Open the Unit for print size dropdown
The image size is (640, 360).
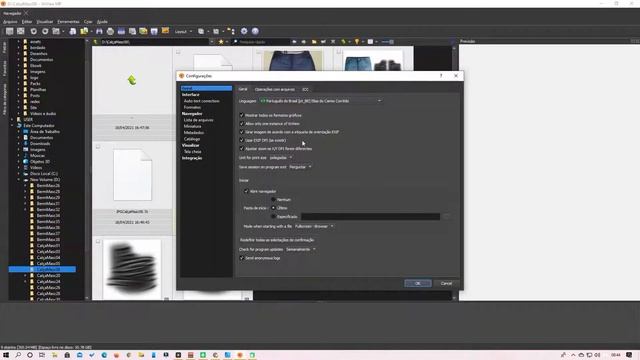pyautogui.click(x=281, y=158)
